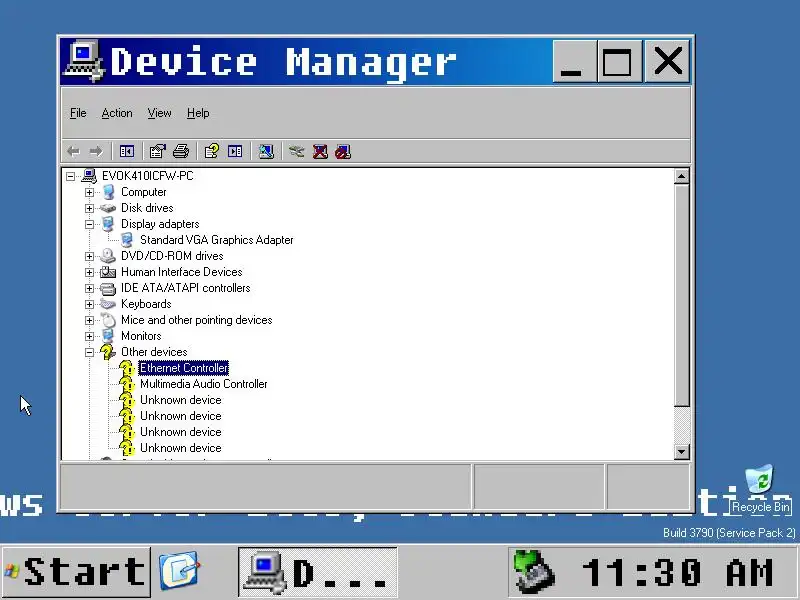Click Scan for hardware changes icon
800x600 pixels.
[x=266, y=152]
